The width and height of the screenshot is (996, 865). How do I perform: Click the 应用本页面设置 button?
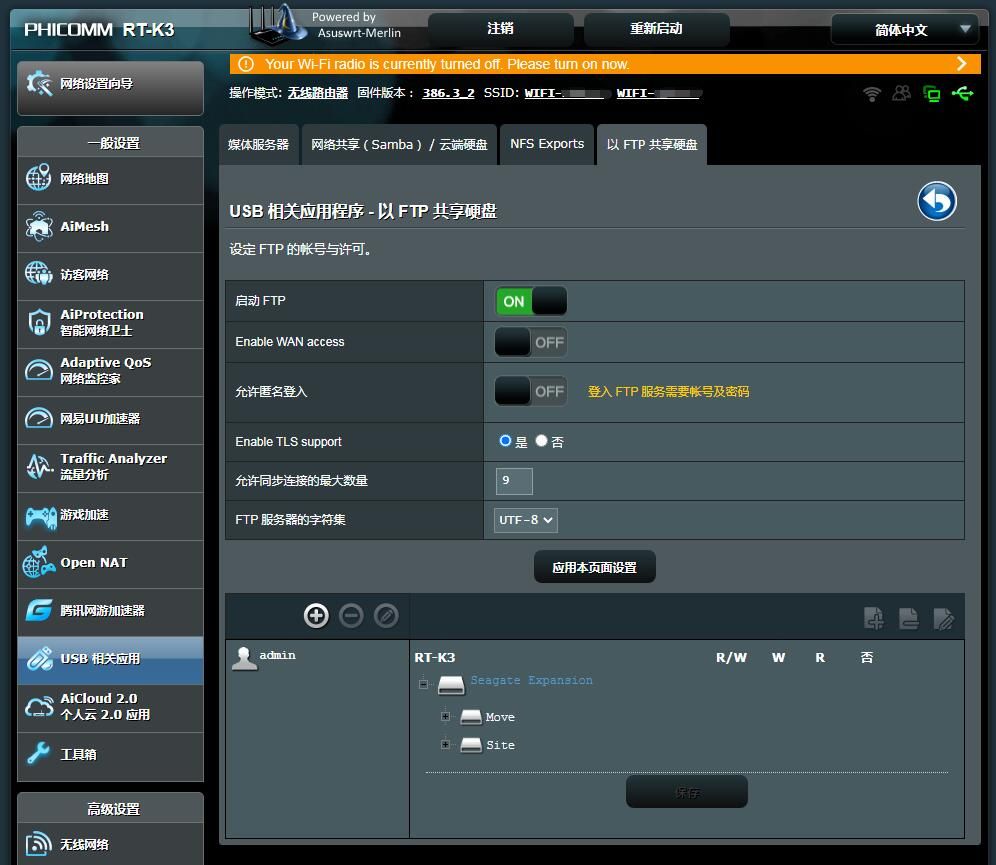pos(594,567)
